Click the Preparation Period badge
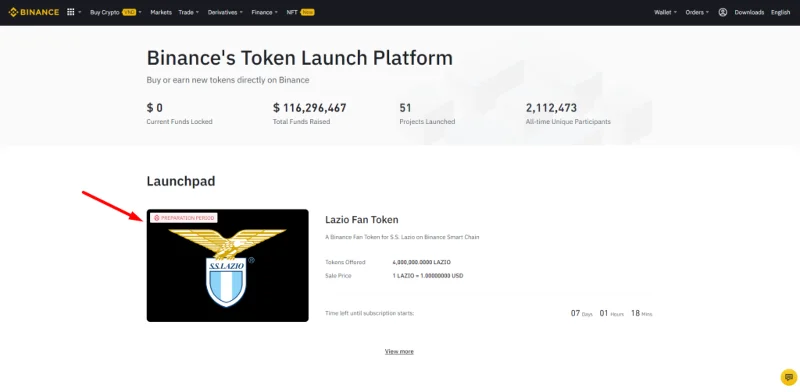The width and height of the screenshot is (800, 392). coord(184,218)
